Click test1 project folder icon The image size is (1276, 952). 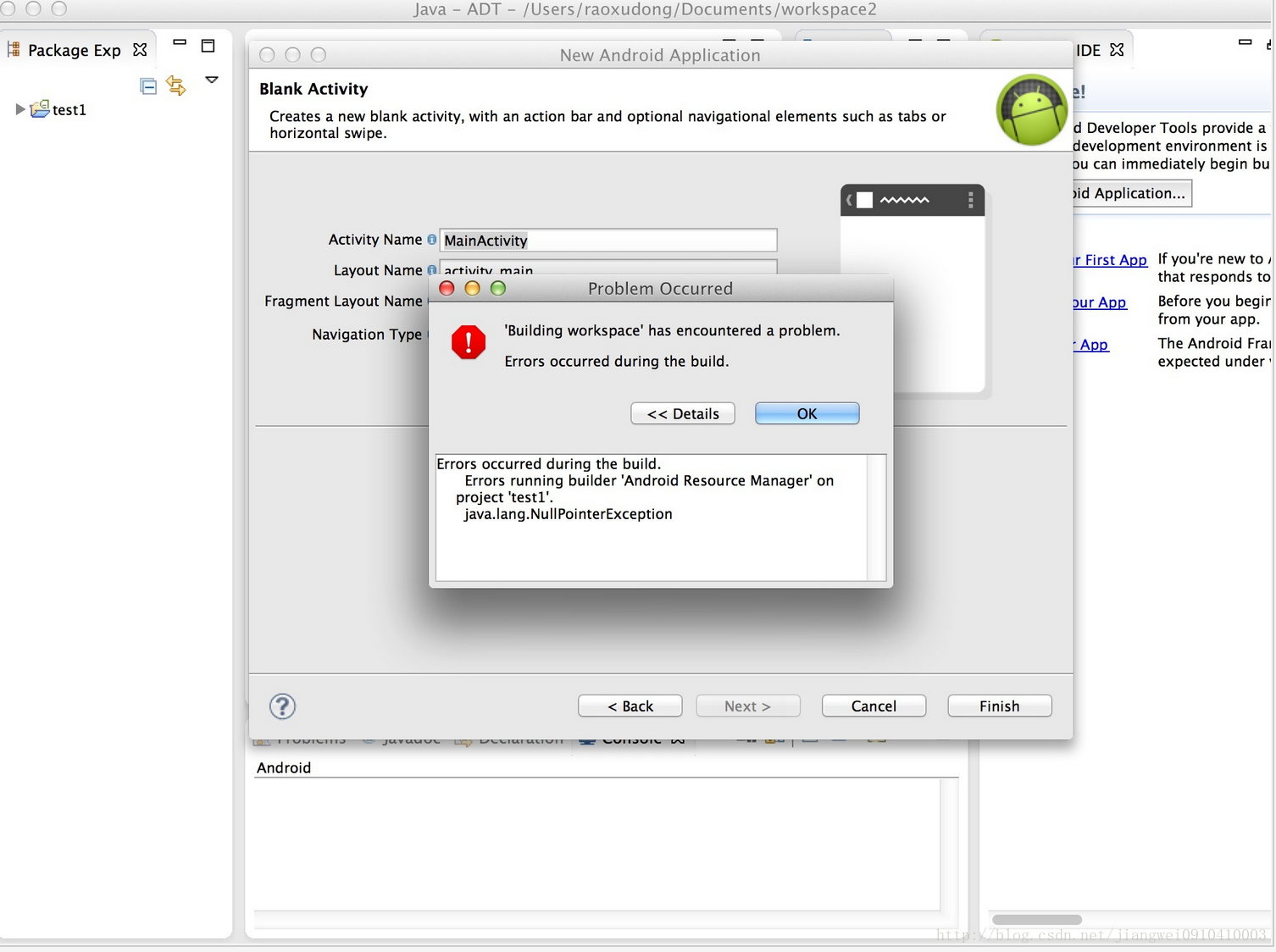coord(39,108)
